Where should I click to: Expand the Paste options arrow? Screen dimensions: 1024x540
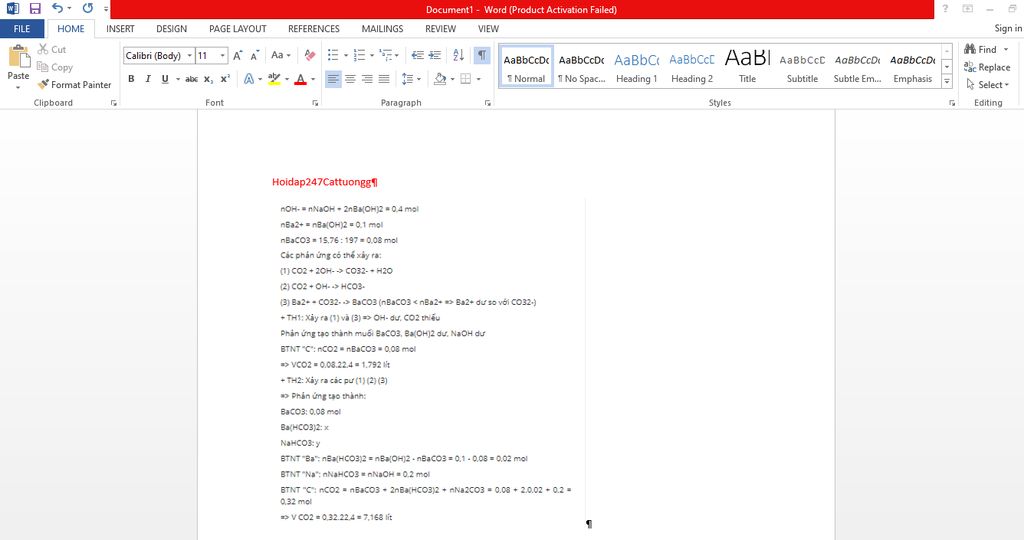pyautogui.click(x=18, y=87)
